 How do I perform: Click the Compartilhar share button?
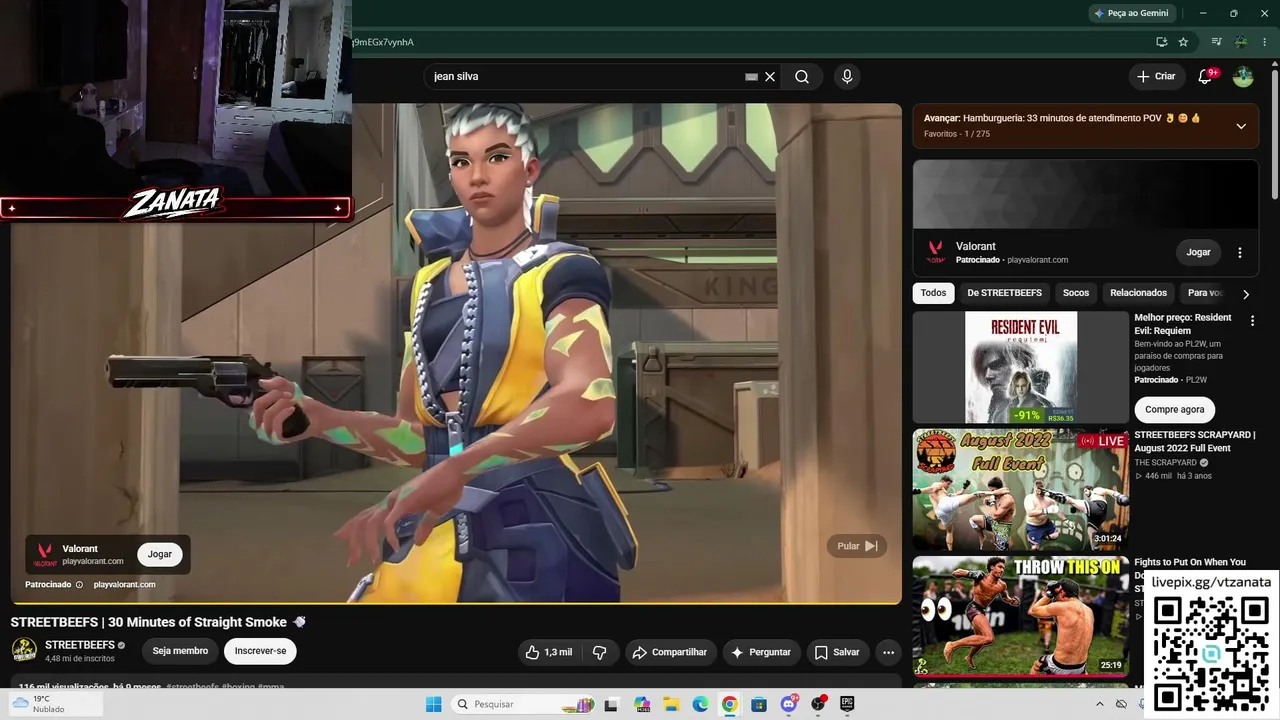tap(670, 652)
